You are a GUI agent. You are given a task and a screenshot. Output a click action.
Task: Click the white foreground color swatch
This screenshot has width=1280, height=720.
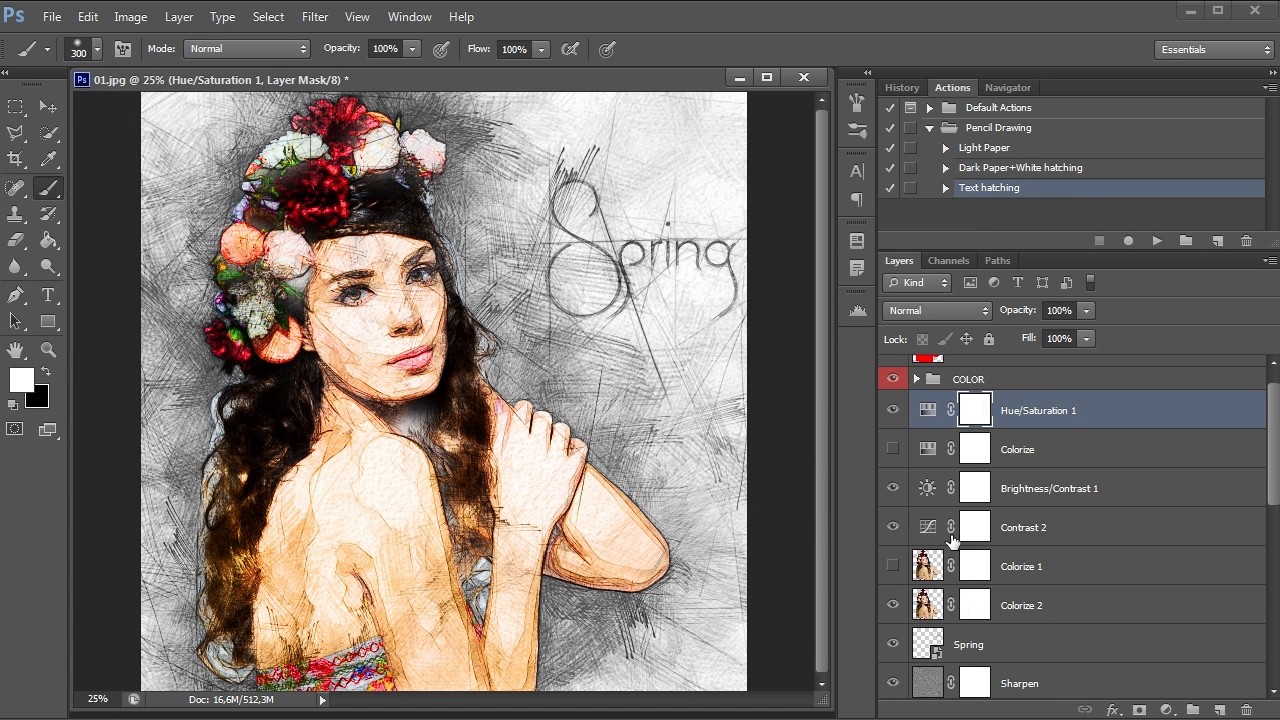[x=21, y=381]
